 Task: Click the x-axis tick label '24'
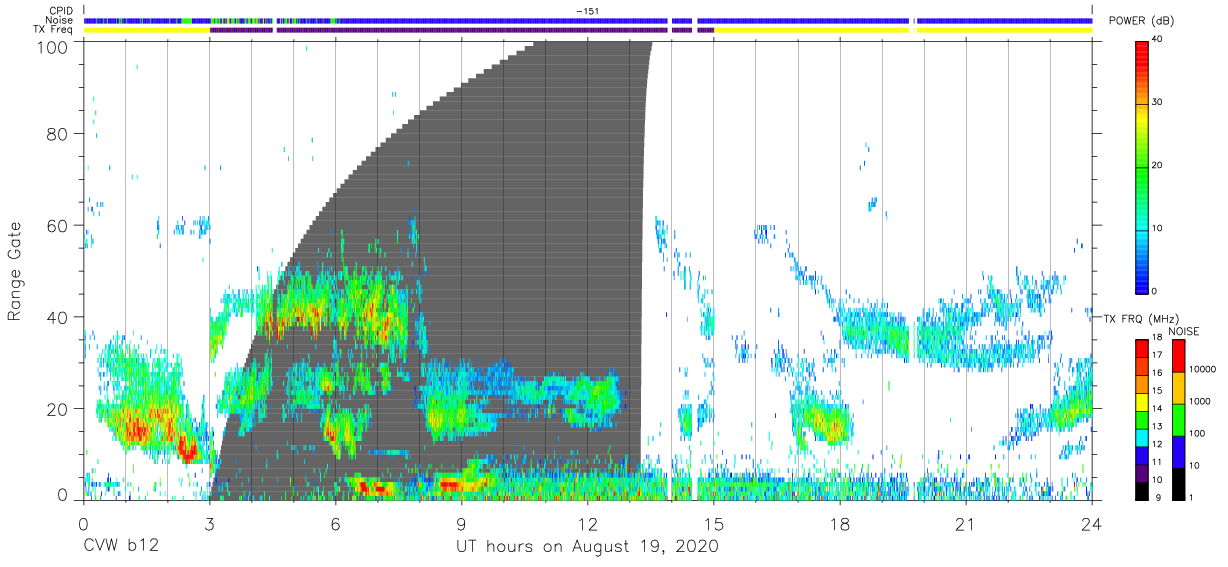tap(1092, 524)
